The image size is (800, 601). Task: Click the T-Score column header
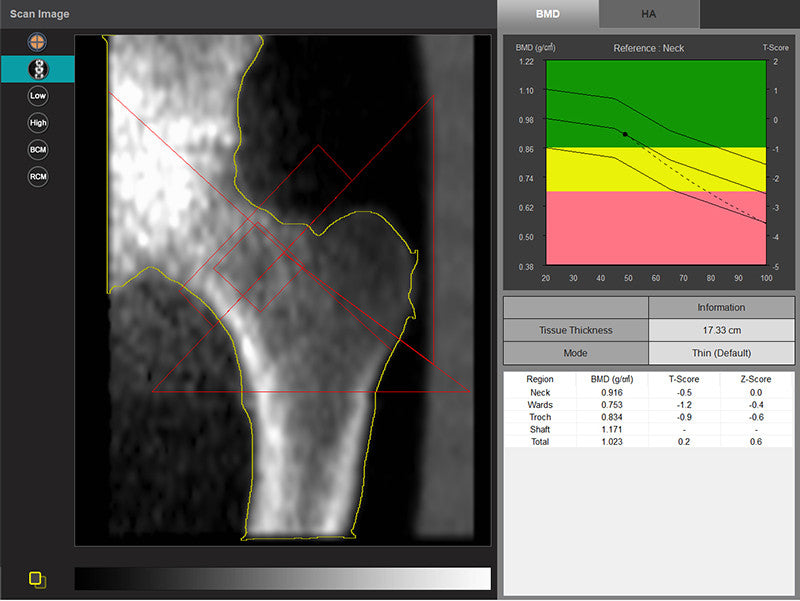[683, 380]
